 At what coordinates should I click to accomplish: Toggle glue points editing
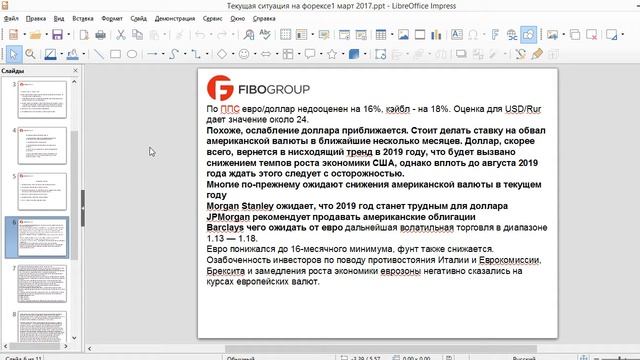pyautogui.click(x=537, y=54)
